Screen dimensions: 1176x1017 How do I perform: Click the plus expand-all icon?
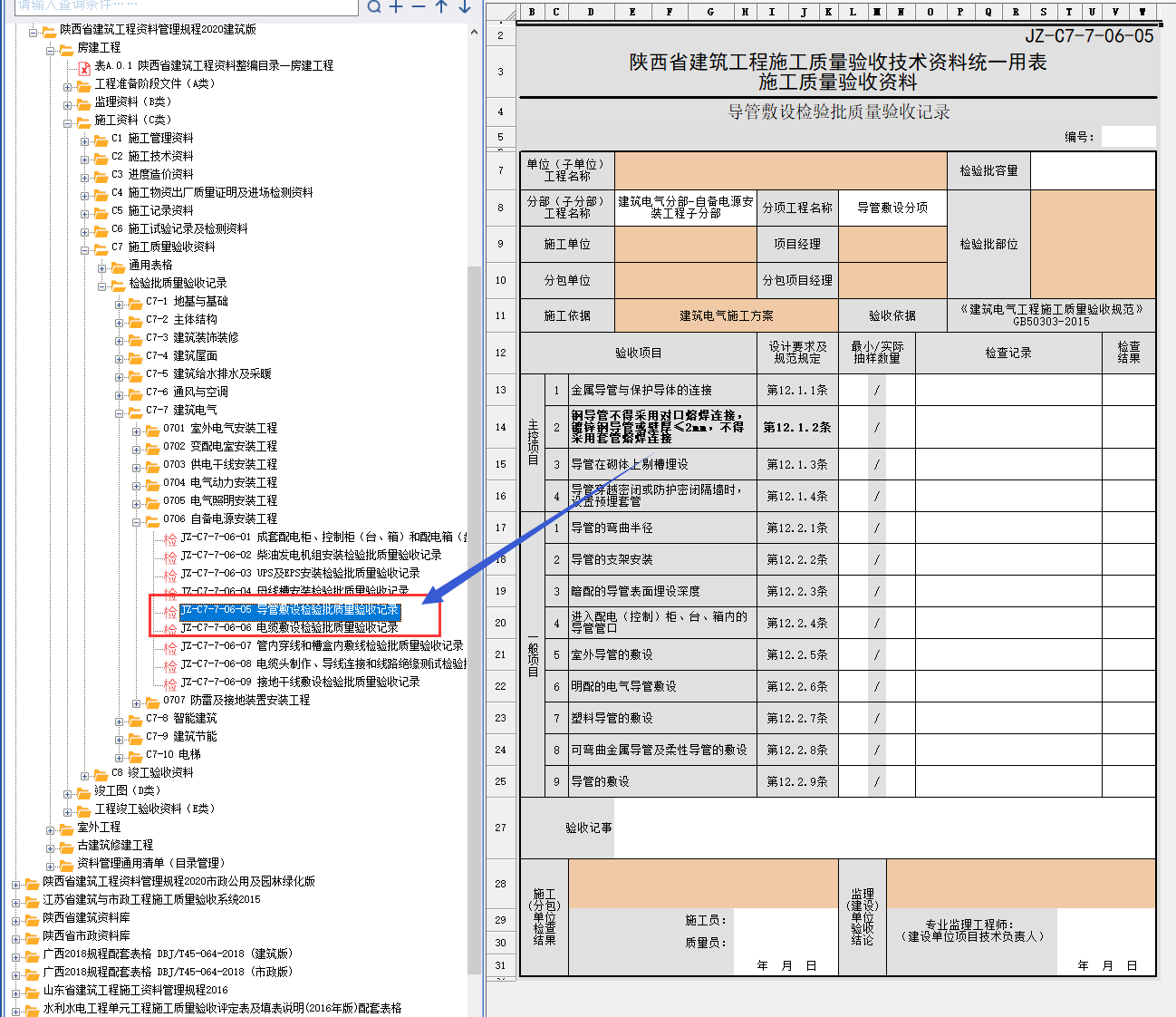click(x=396, y=6)
